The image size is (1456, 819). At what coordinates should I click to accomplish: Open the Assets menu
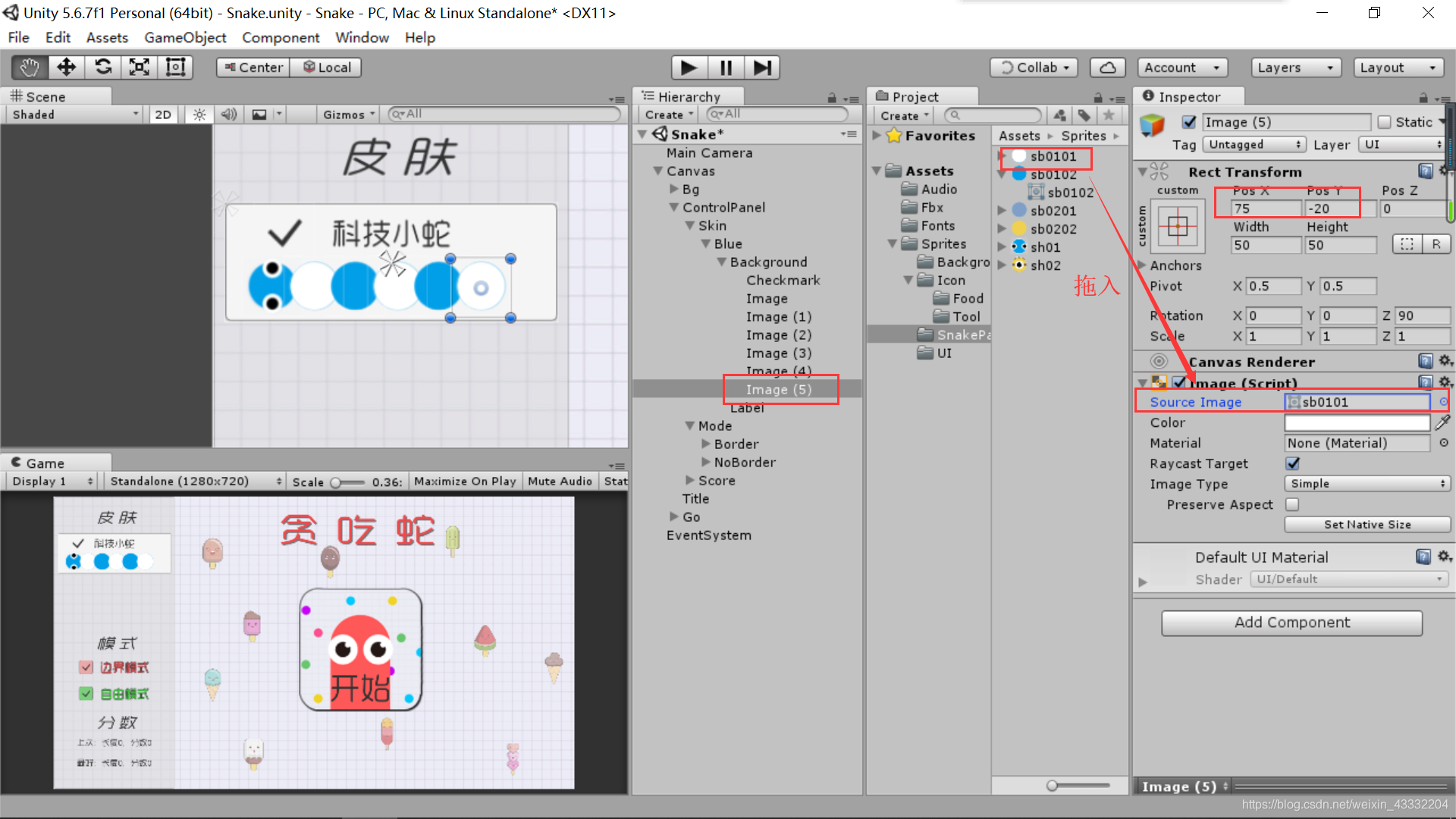pos(107,37)
